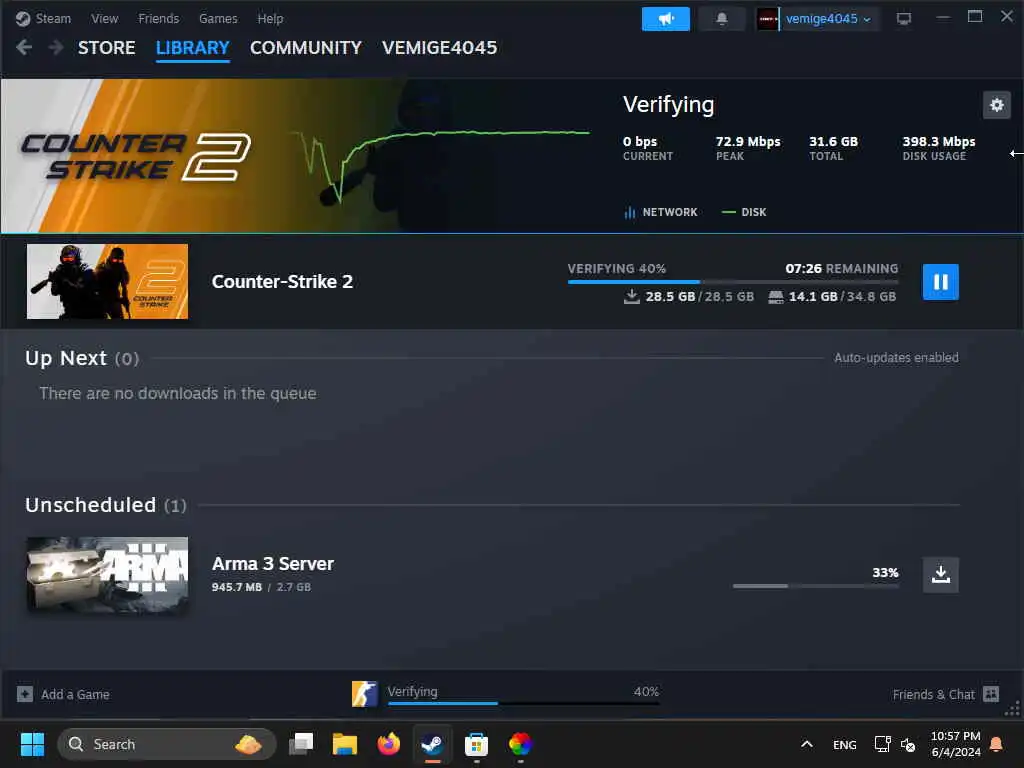Launch Firefox from taskbar
Image resolution: width=1024 pixels, height=768 pixels.
(x=389, y=744)
